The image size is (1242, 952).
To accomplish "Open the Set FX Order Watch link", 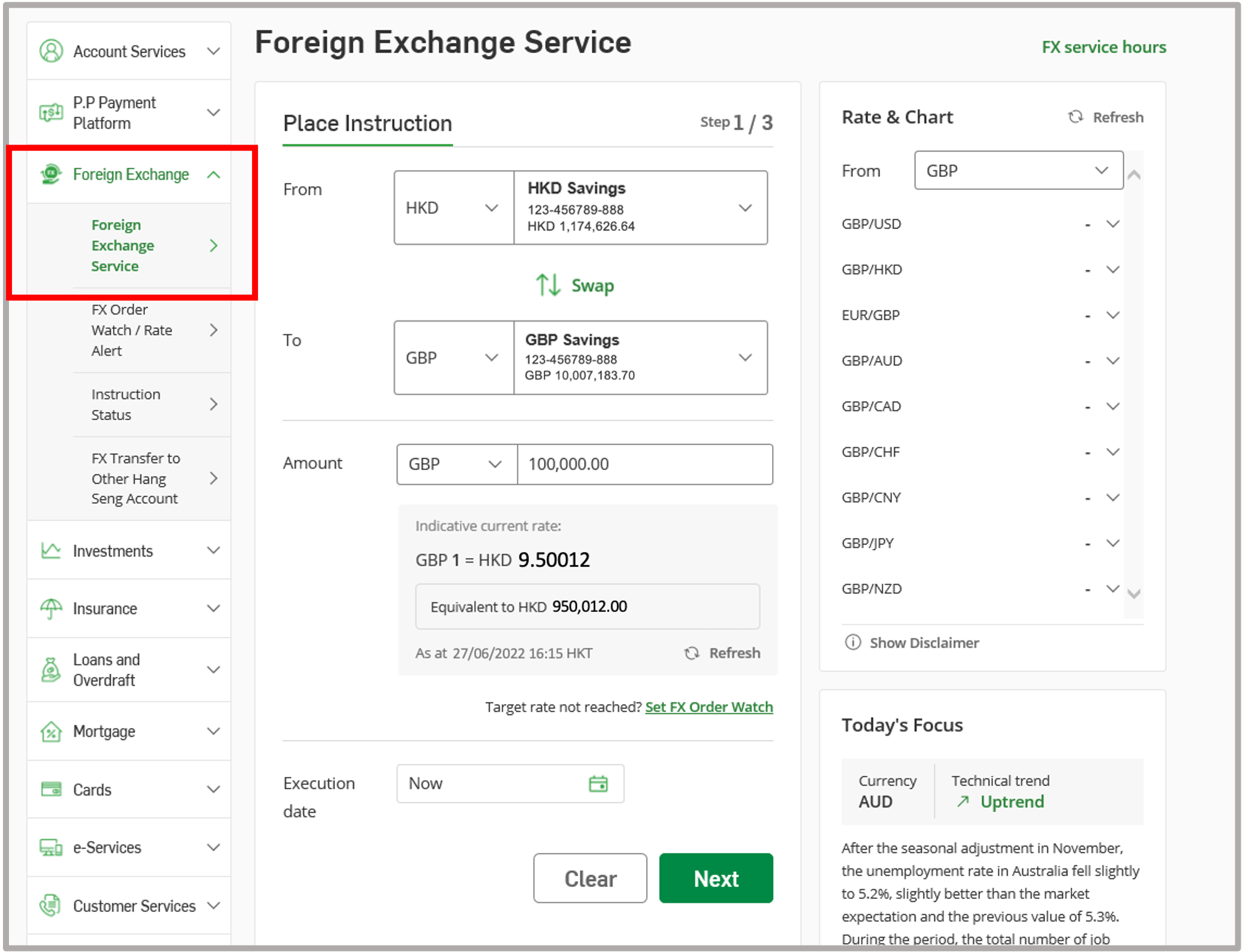I will [x=709, y=707].
